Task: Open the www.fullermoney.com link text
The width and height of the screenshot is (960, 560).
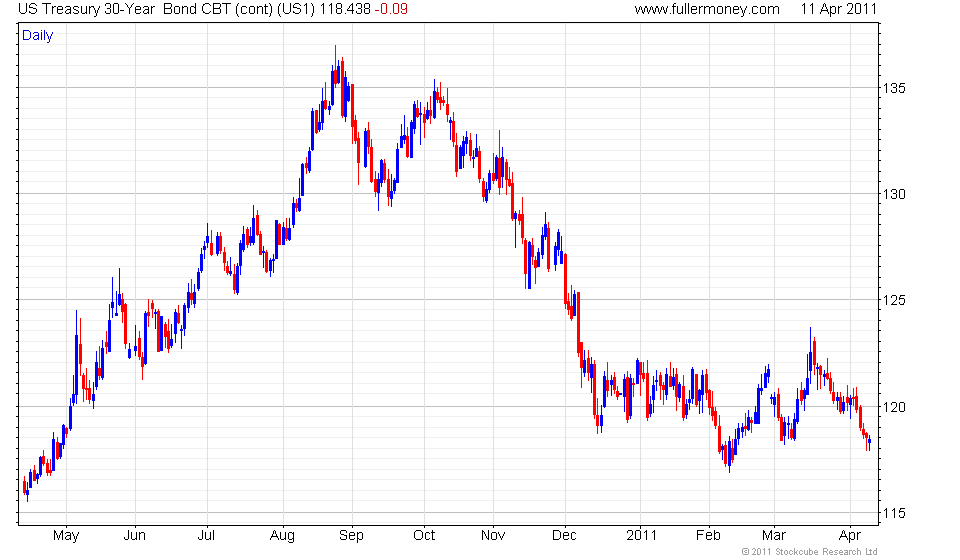Action: click(707, 9)
